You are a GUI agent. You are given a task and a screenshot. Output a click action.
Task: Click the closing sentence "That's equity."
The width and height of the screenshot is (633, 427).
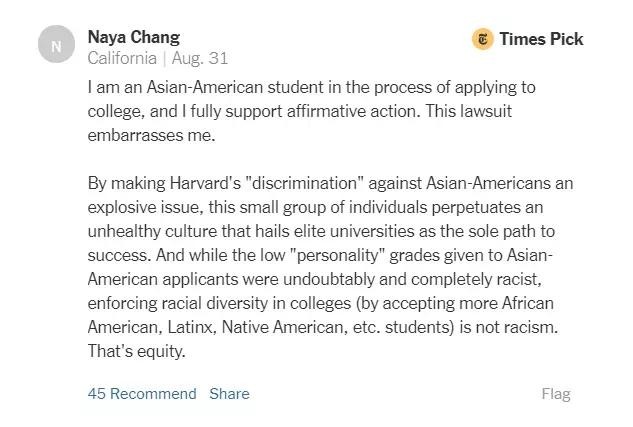137,351
